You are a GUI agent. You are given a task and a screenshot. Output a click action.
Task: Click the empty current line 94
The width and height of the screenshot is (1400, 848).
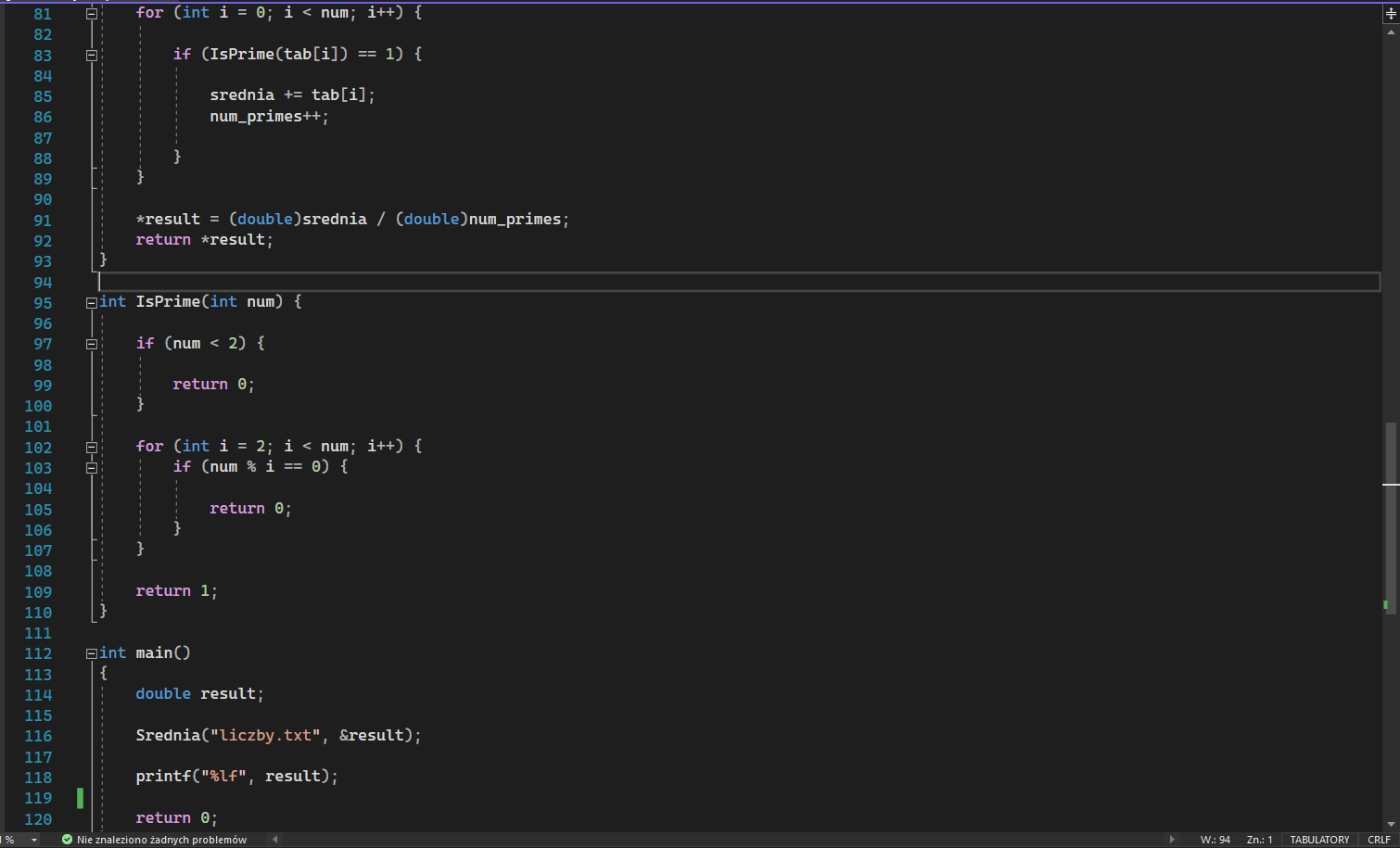coord(739,282)
